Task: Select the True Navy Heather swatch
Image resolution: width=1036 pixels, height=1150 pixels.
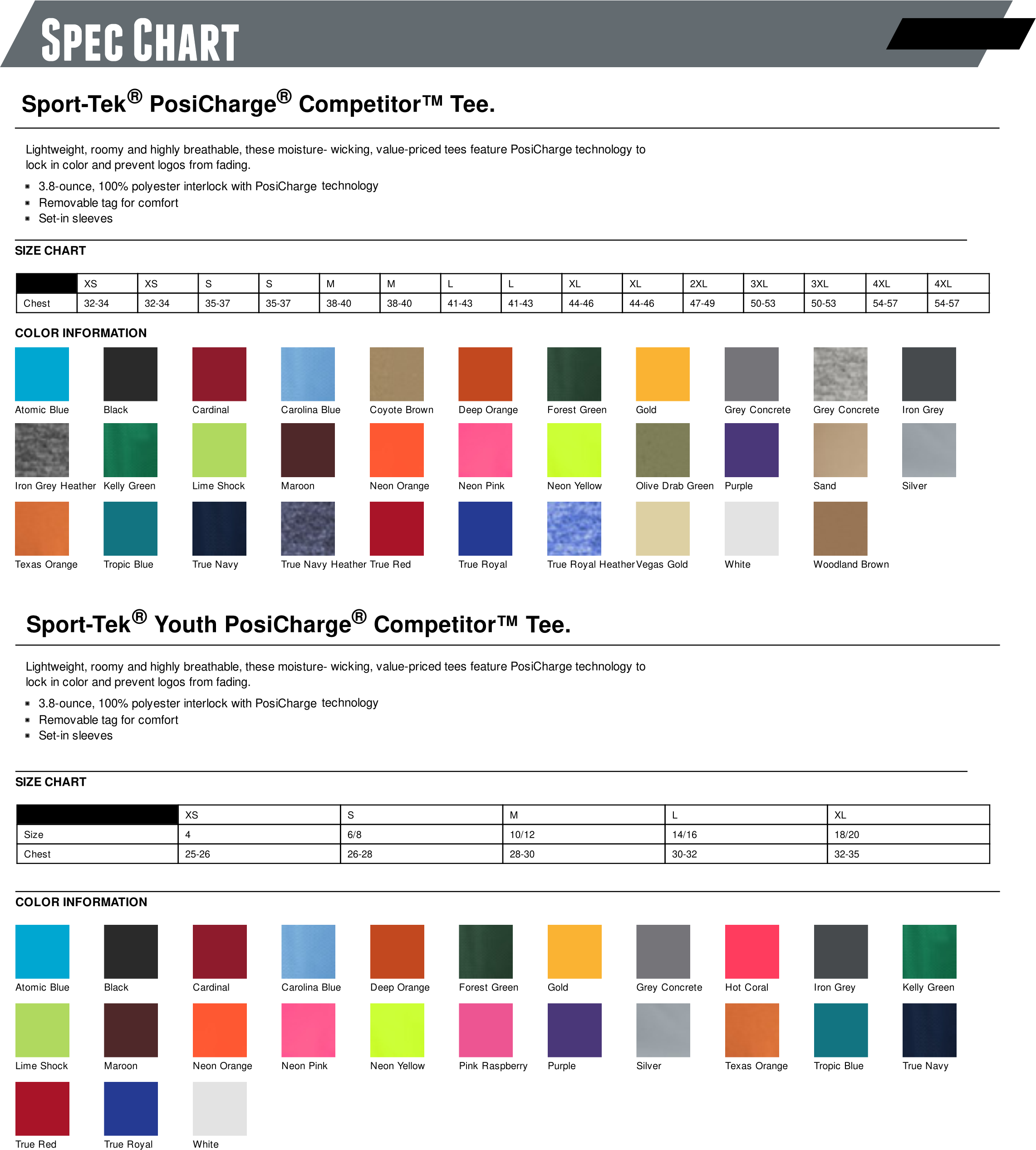Action: point(307,528)
